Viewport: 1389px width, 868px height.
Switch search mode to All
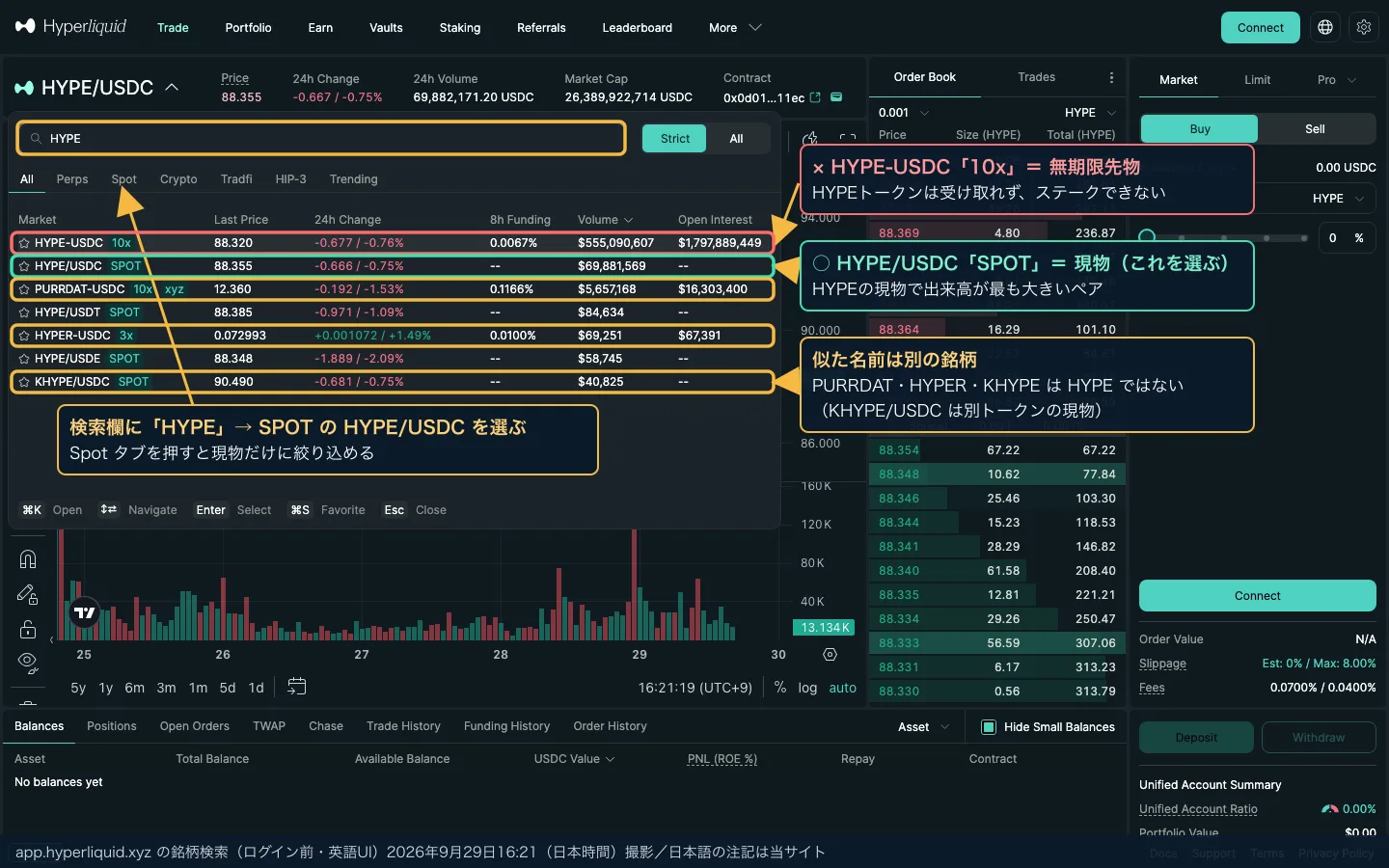(736, 139)
